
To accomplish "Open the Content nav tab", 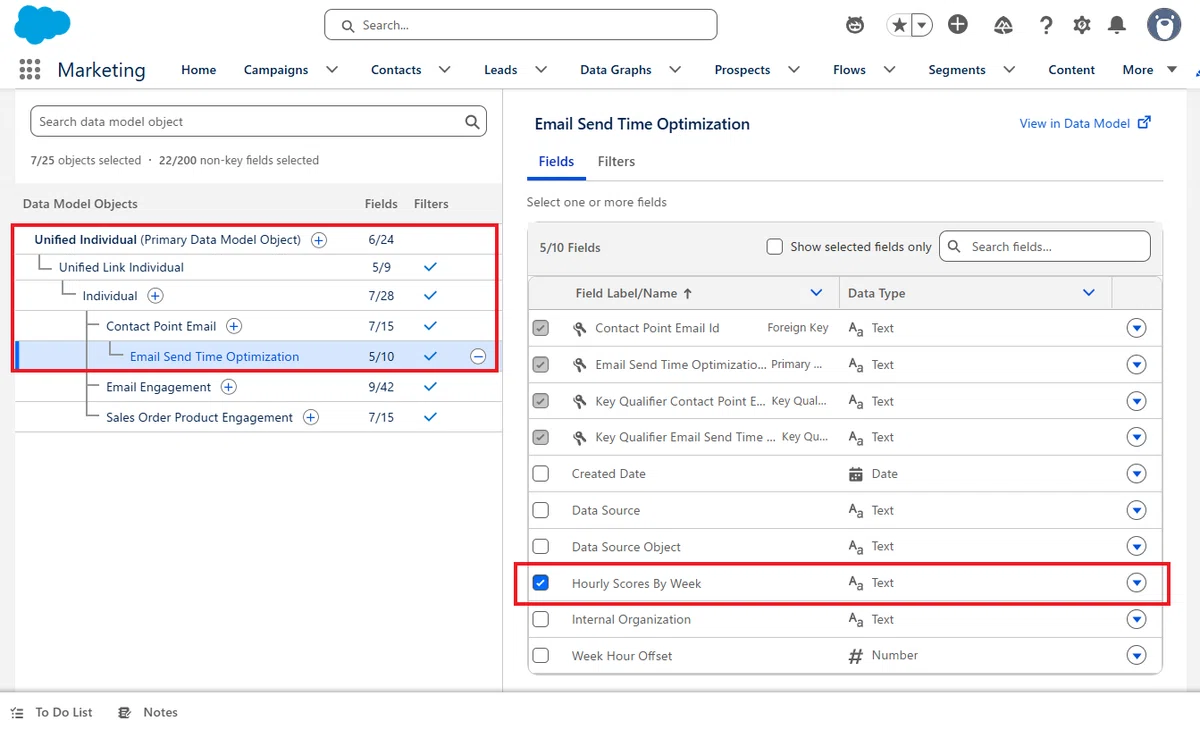I will (x=1072, y=70).
